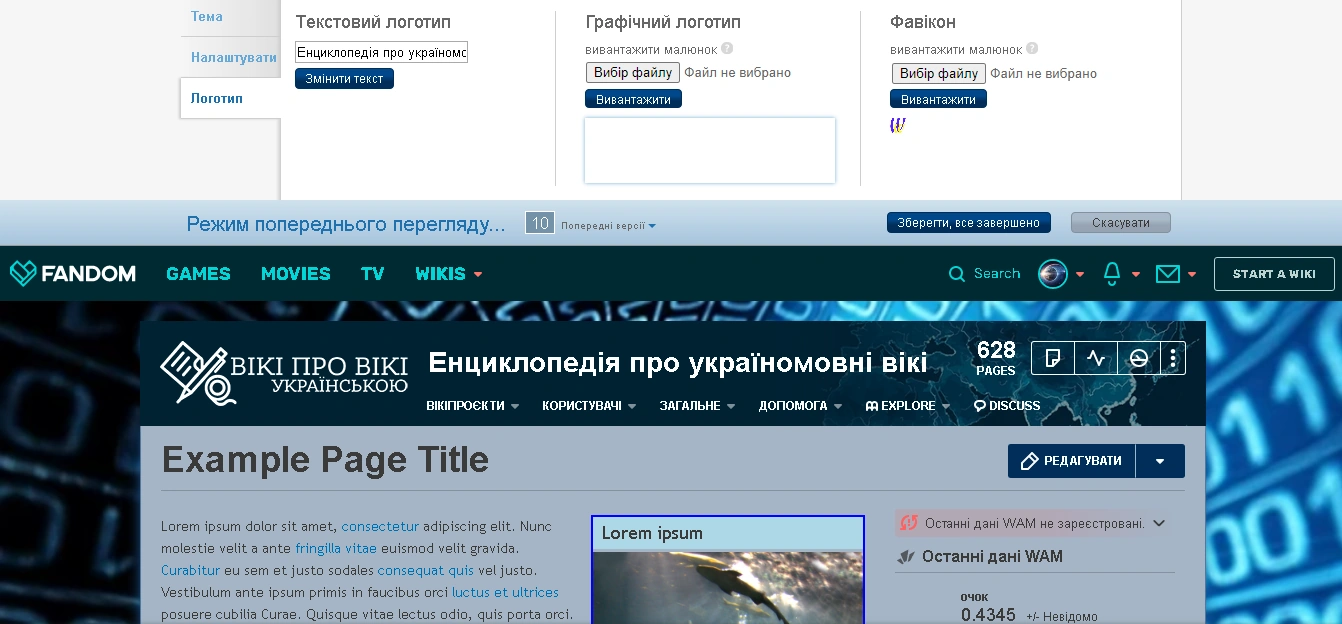The image size is (1342, 624).
Task: Click the graphic logo preview box
Action: point(710,151)
